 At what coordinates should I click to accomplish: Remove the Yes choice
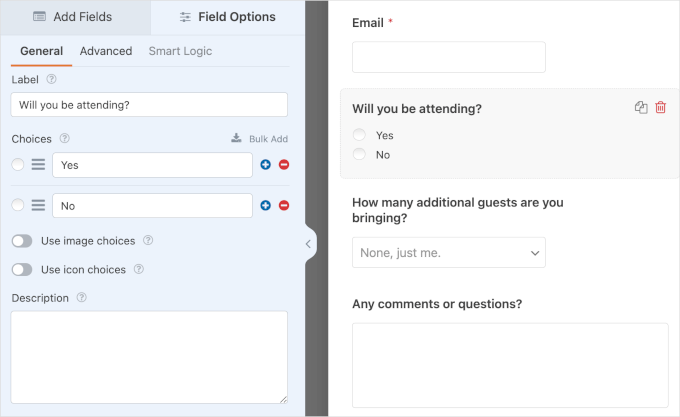(284, 165)
